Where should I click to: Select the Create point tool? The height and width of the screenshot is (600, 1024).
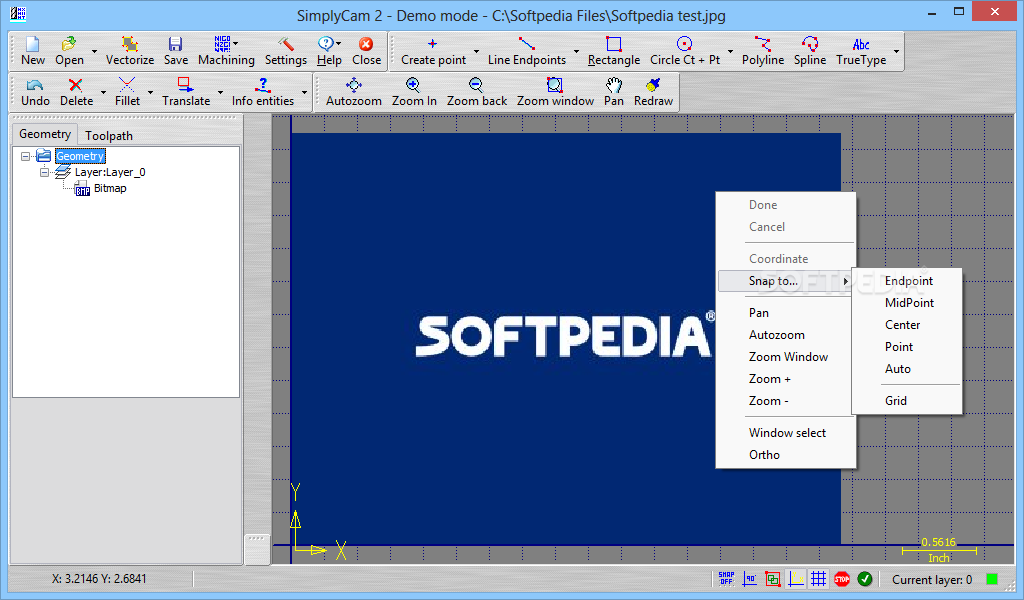pos(433,51)
